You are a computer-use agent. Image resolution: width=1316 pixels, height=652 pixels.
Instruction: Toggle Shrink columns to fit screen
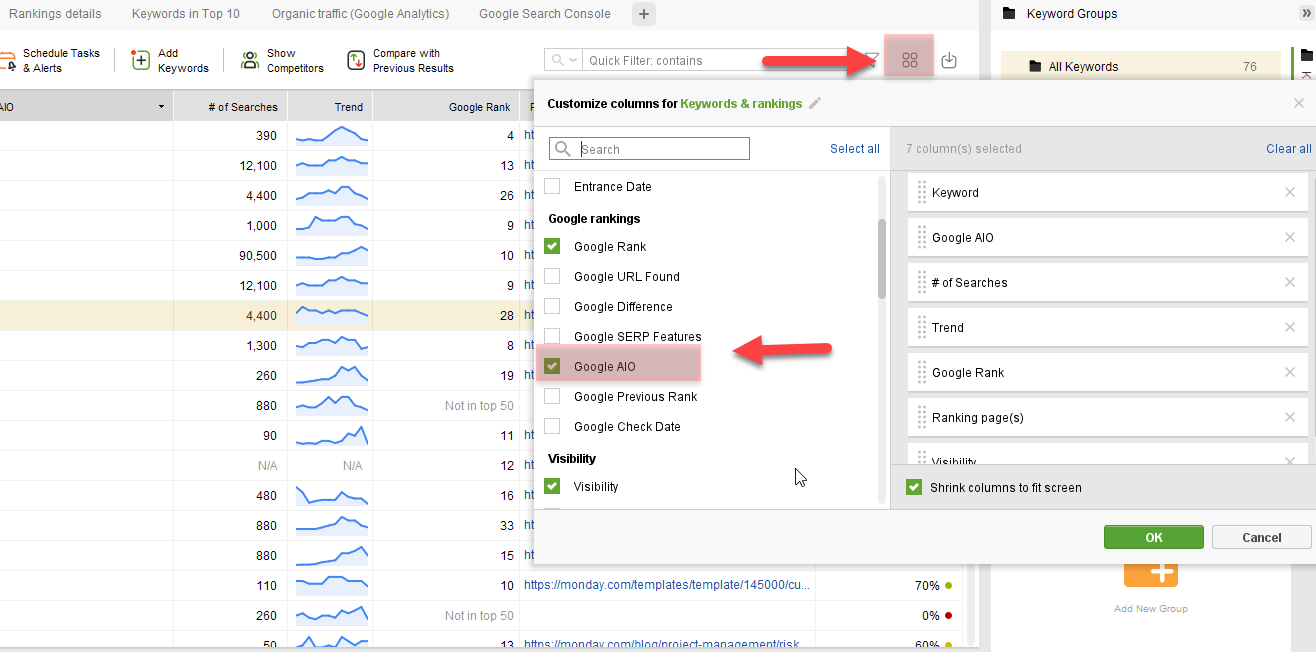point(913,487)
